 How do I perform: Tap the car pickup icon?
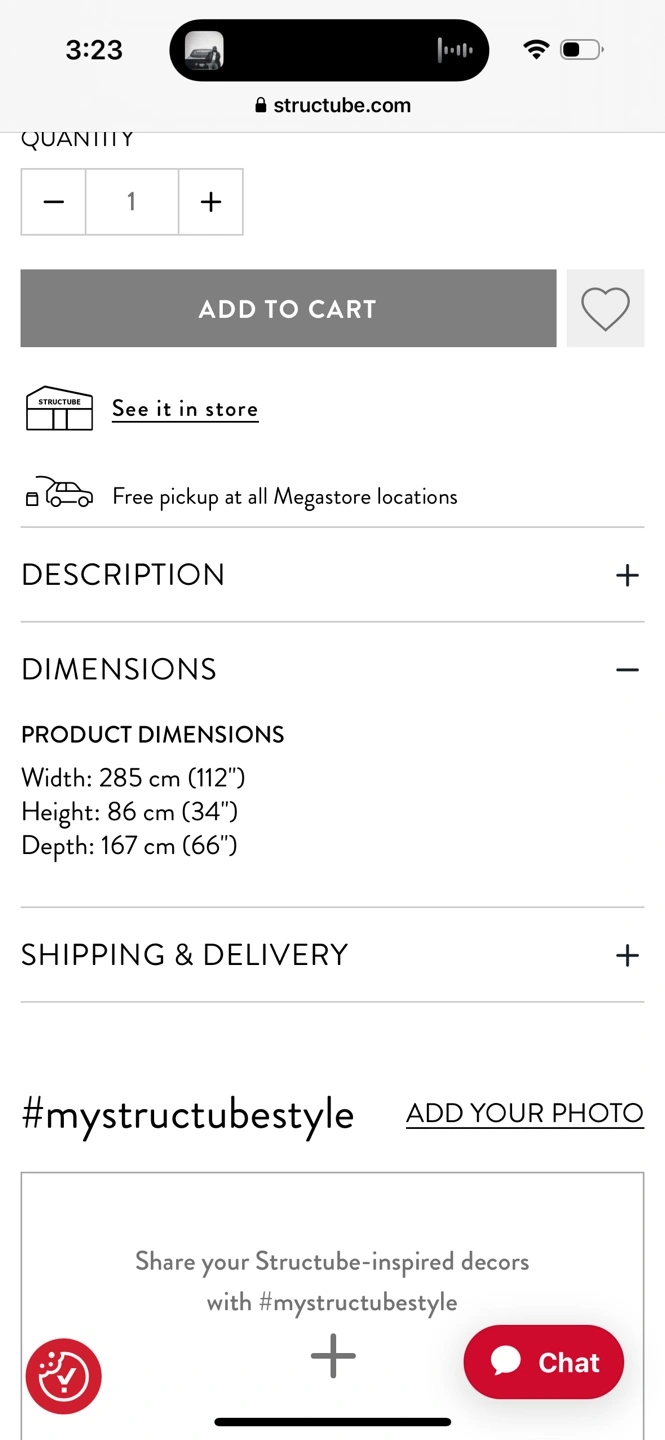tap(60, 493)
